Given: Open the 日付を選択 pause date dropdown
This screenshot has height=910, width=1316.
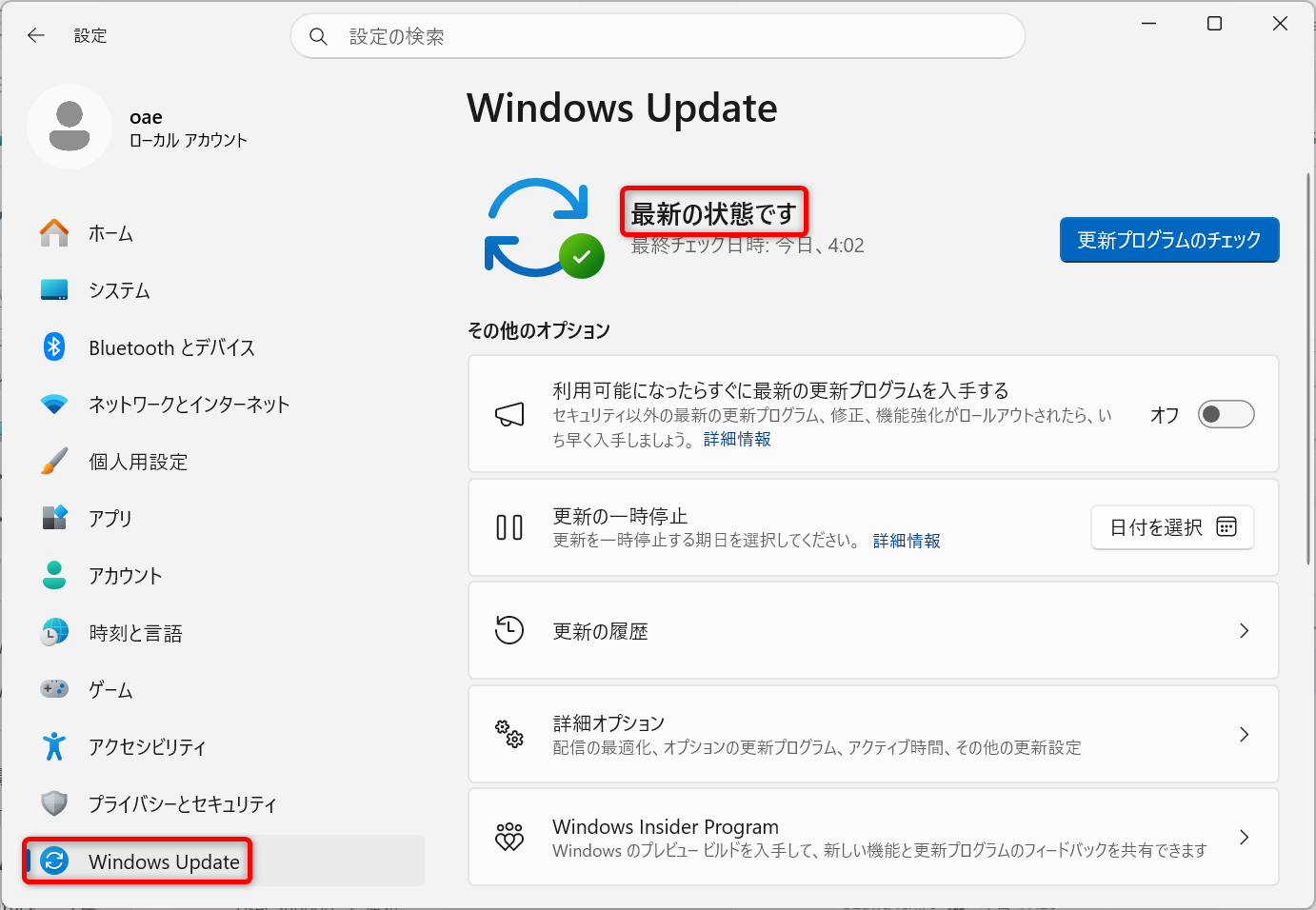Looking at the screenshot, I should coord(1172,527).
